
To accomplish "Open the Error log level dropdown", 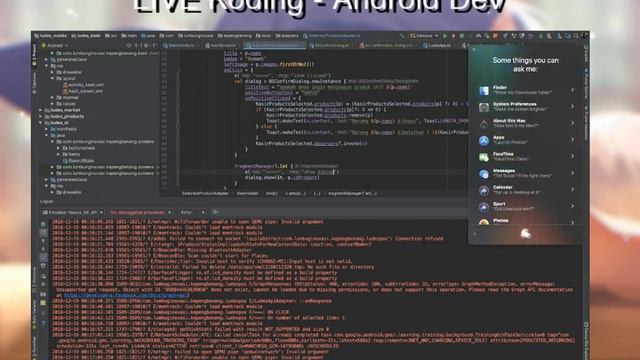I will (x=193, y=212).
